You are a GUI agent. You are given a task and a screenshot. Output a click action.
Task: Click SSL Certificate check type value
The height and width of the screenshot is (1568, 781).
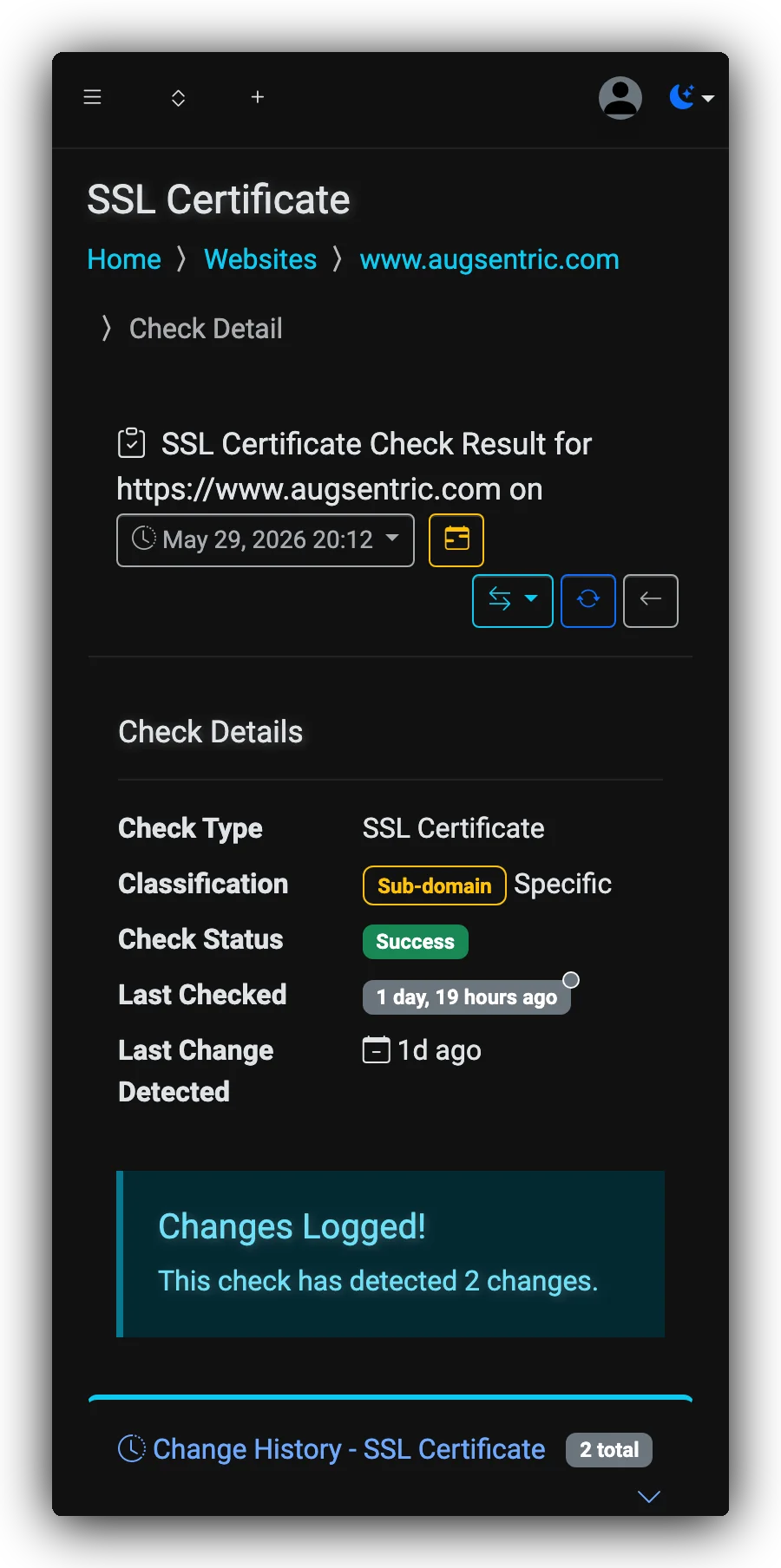(x=454, y=828)
